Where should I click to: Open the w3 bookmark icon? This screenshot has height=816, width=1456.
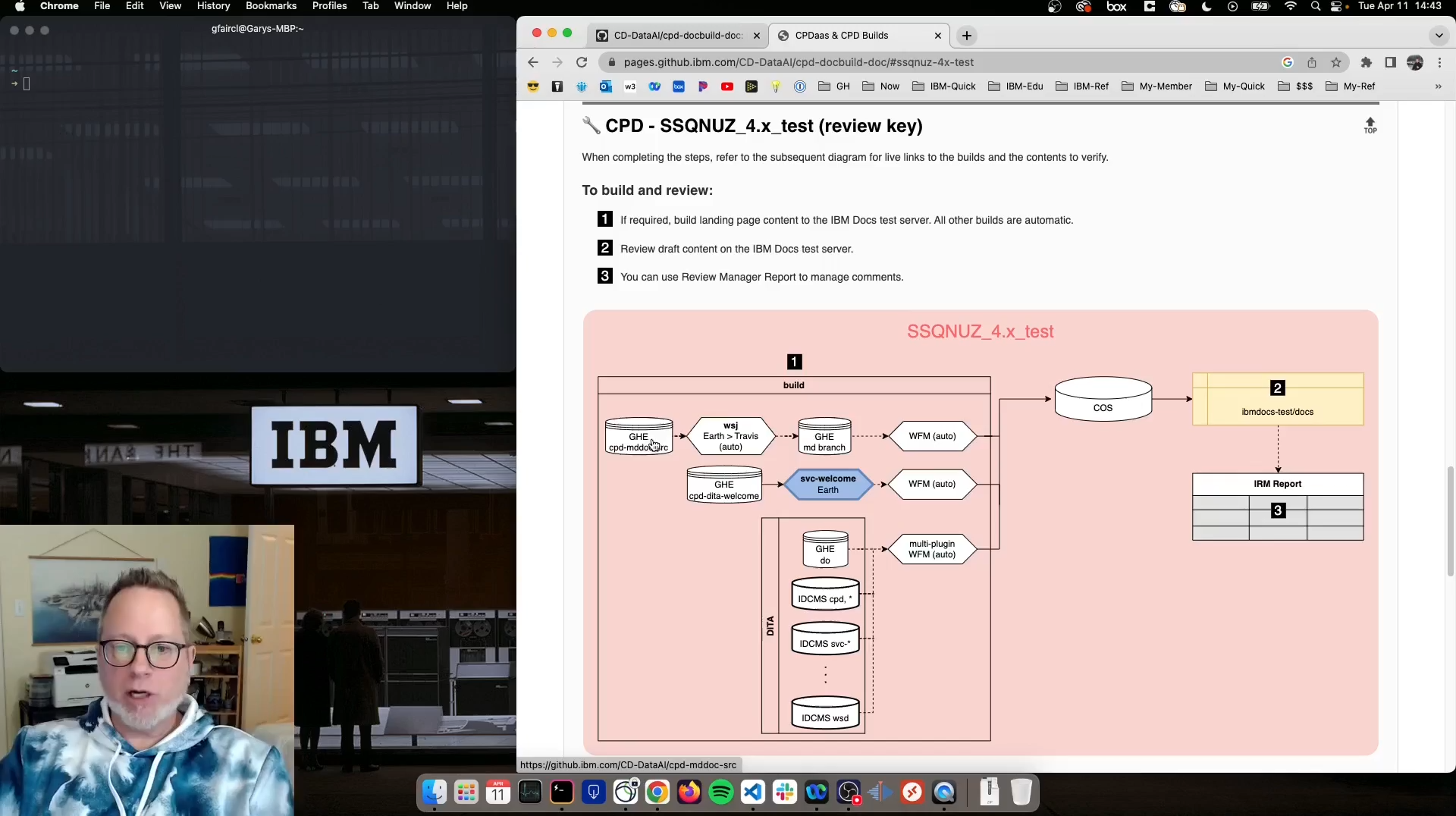pyautogui.click(x=630, y=86)
